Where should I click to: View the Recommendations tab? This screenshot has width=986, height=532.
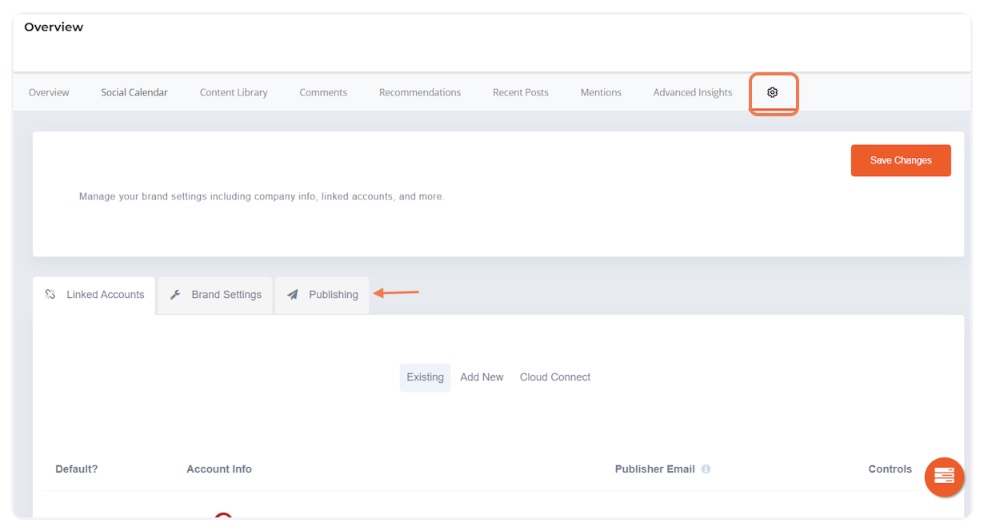[419, 93]
